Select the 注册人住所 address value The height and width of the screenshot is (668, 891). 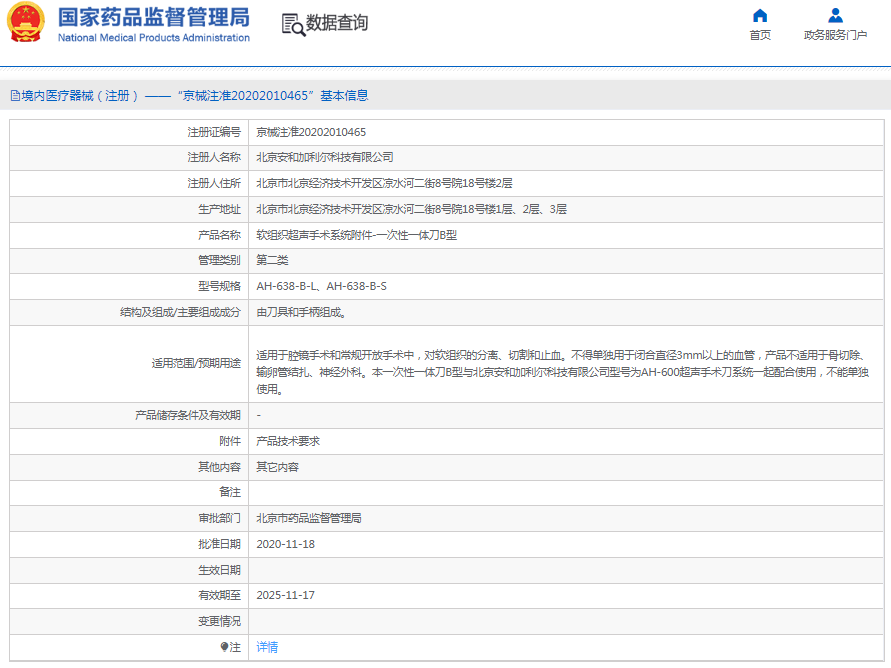coord(384,183)
